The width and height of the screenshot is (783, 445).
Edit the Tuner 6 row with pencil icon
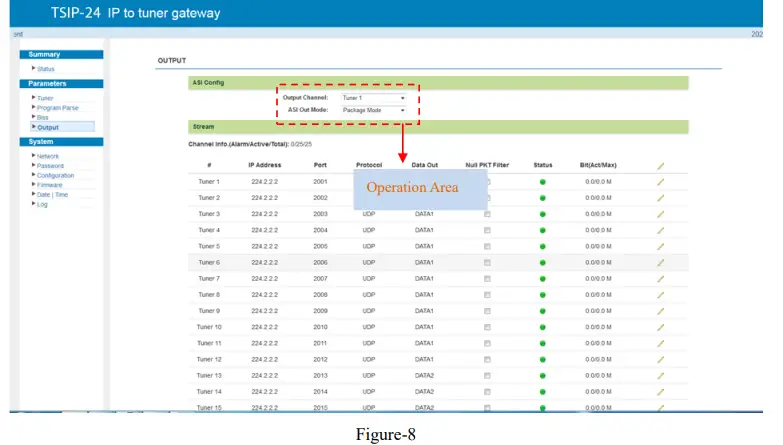(661, 263)
